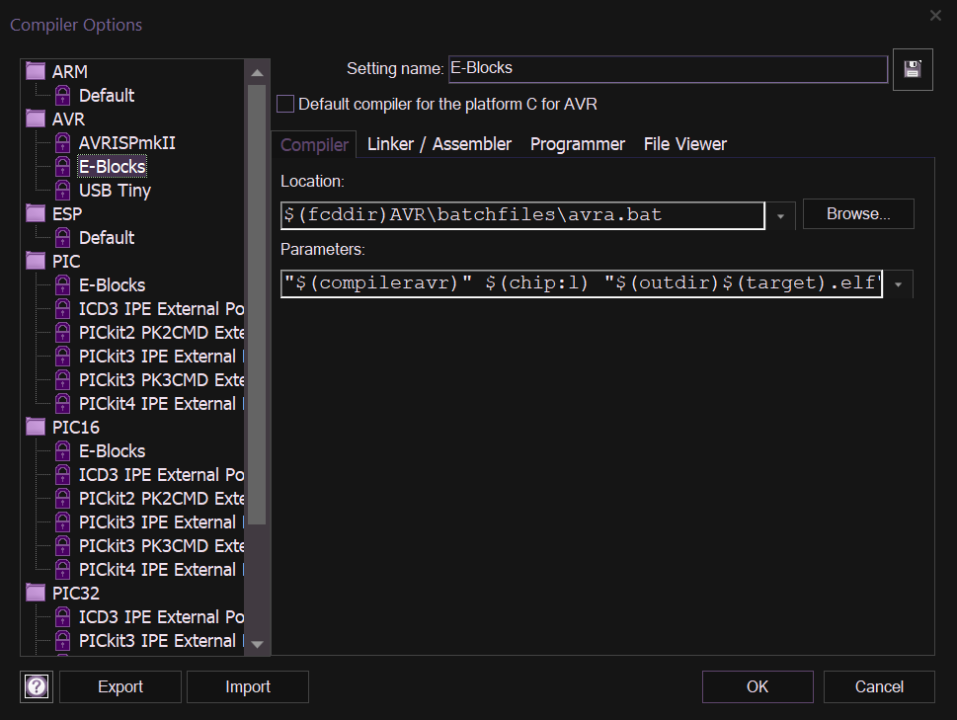This screenshot has width=957, height=720.
Task: Click the lock icon beside Default under ARM
Action: coord(63,95)
